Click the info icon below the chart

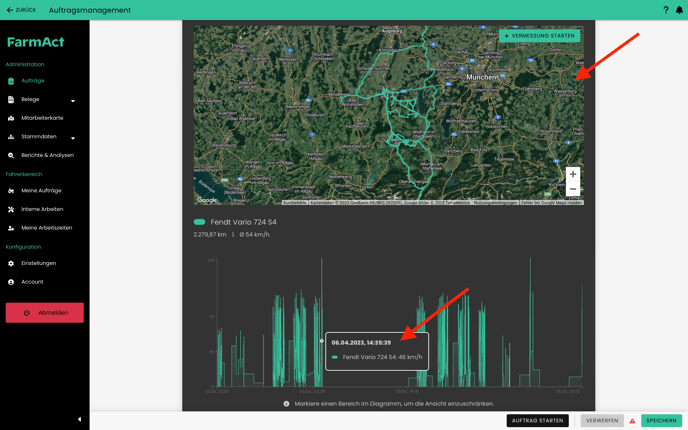click(287, 404)
